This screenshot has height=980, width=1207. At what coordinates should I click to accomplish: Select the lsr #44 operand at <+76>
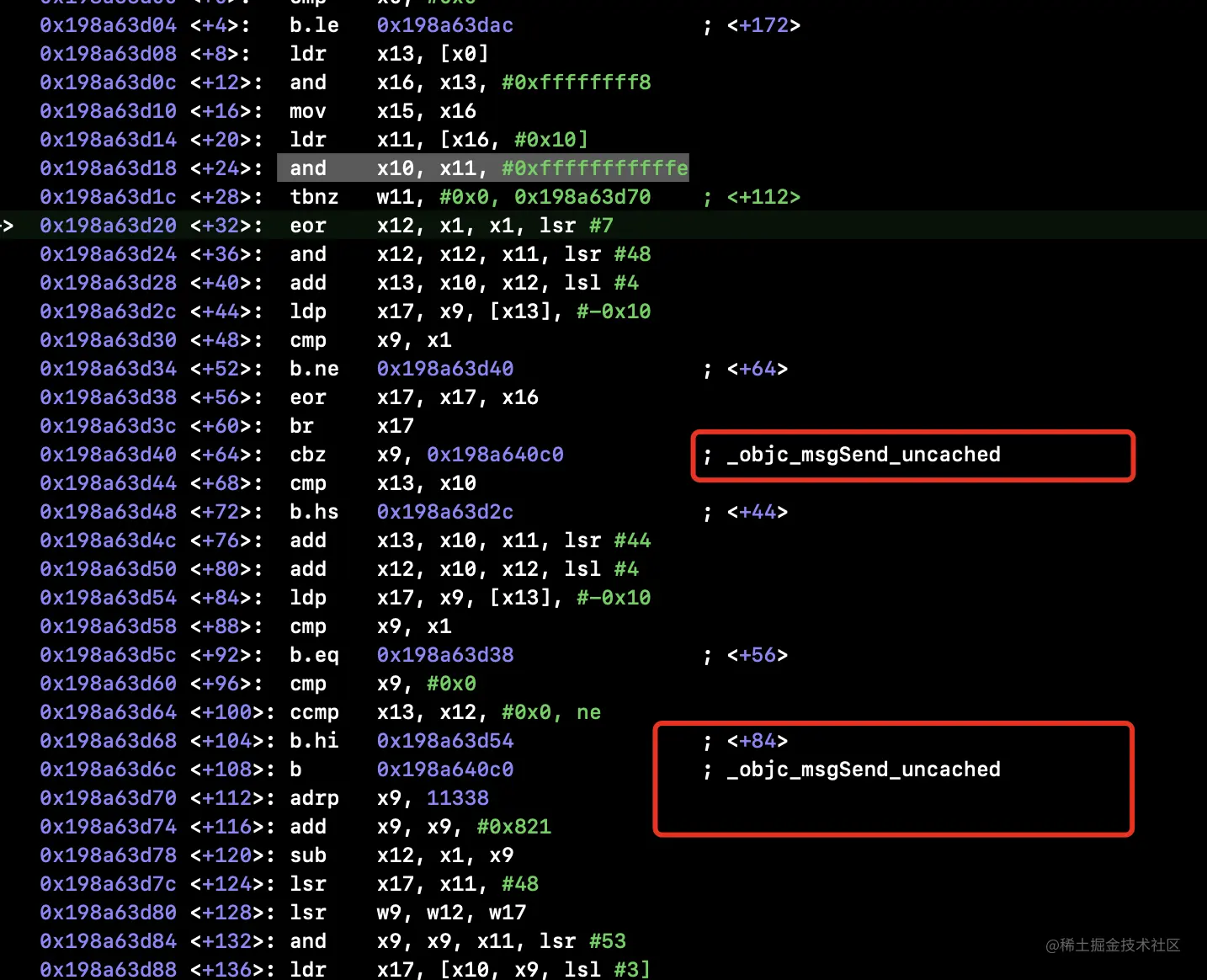[607, 541]
